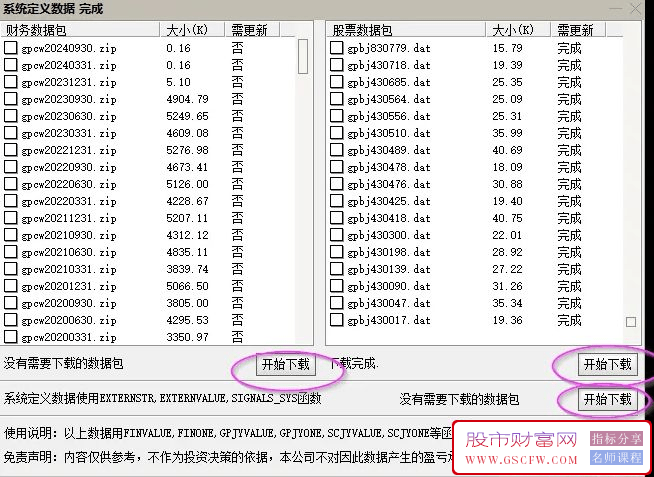Screen dimensions: 654x477
Task: Sort stock list by 需更新 header
Action: (579, 30)
